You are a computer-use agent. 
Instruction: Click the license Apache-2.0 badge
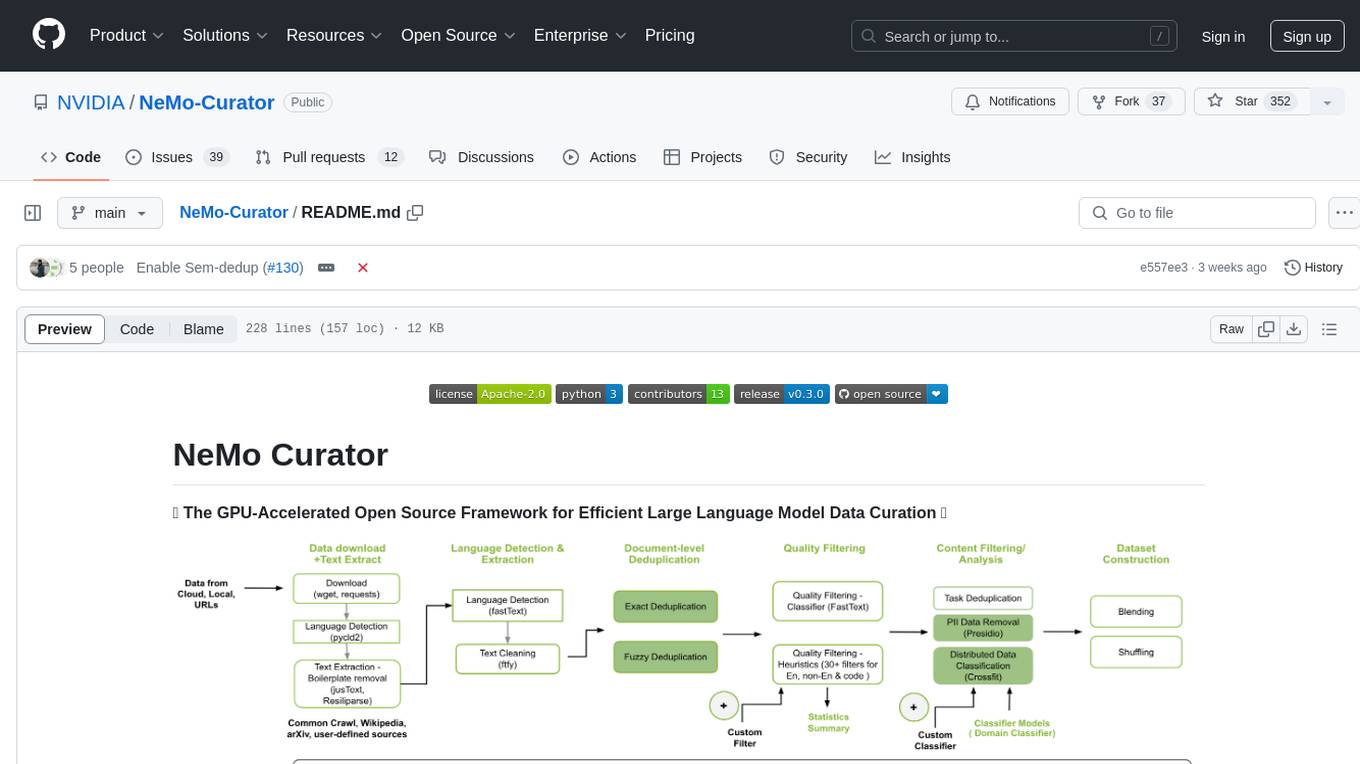(x=490, y=394)
